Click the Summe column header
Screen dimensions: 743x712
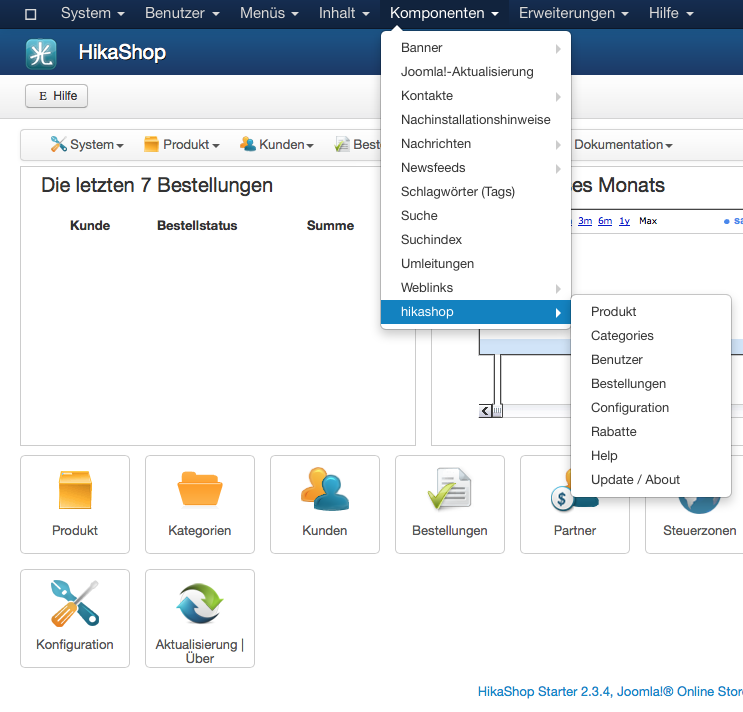(x=330, y=225)
